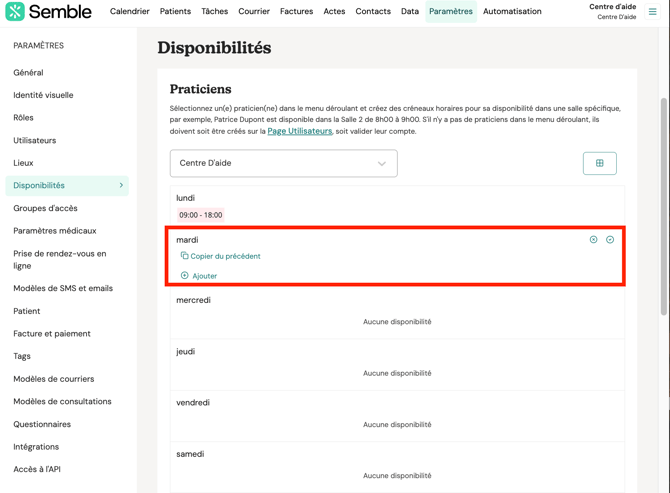
Task: Click the grid view icon button
Action: coord(600,163)
